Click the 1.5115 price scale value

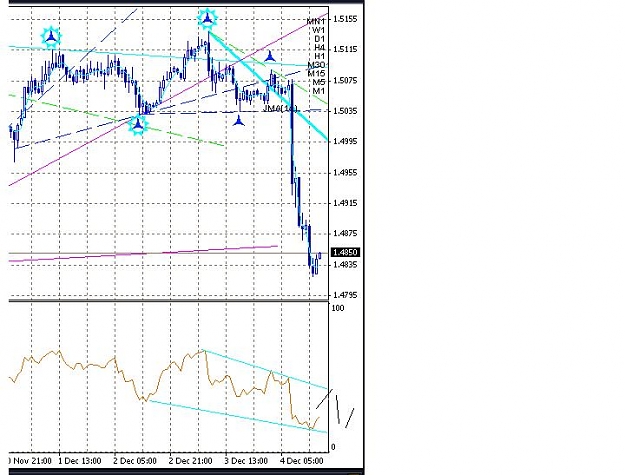click(x=345, y=49)
